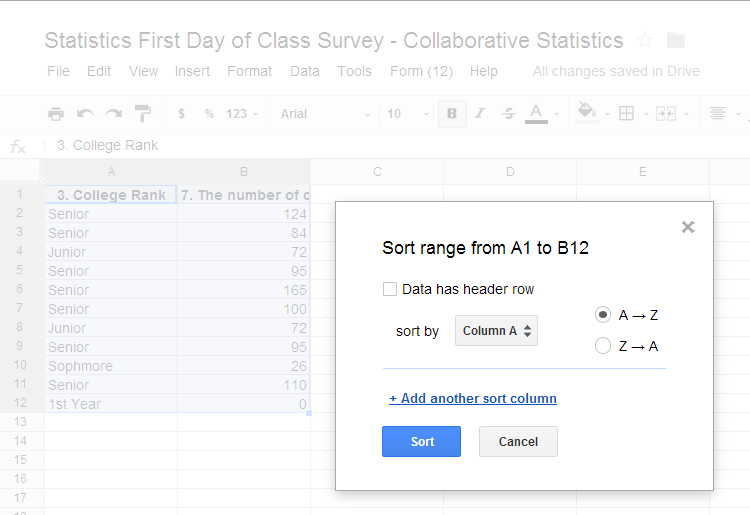This screenshot has width=750, height=515.
Task: Open the Edit menu
Action: [99, 71]
